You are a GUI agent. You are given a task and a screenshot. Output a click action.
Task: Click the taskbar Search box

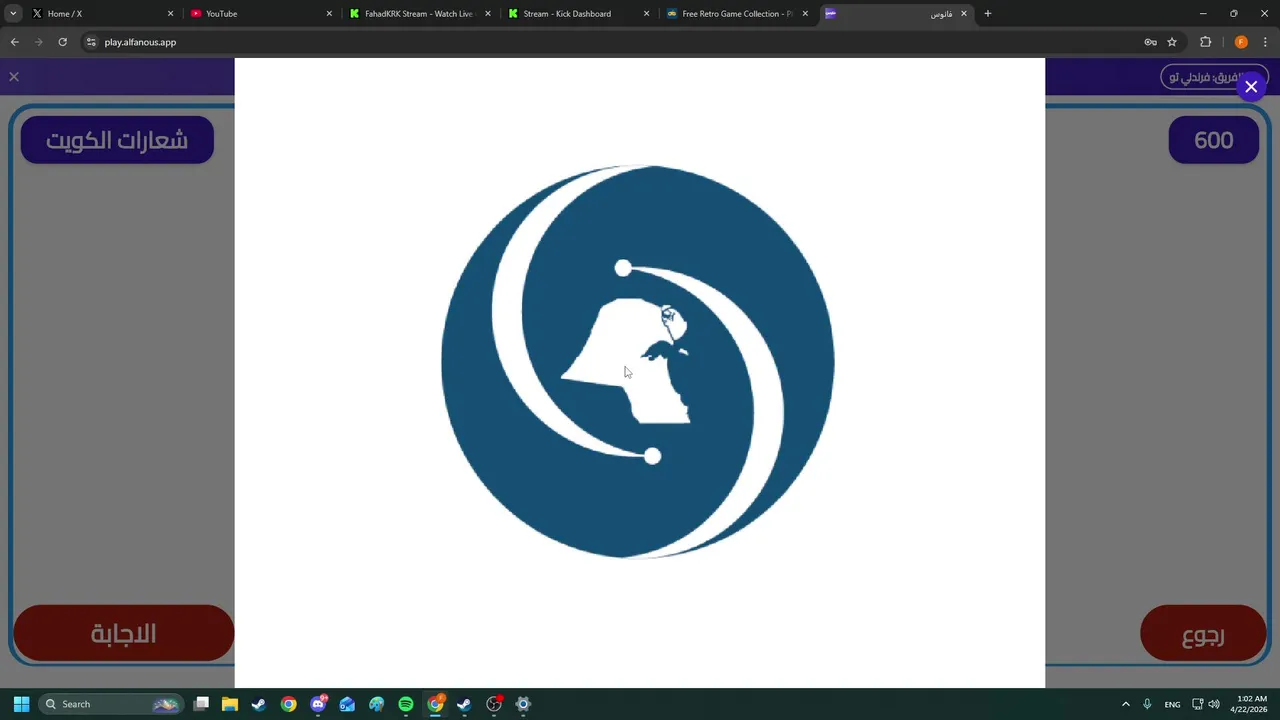pos(111,704)
